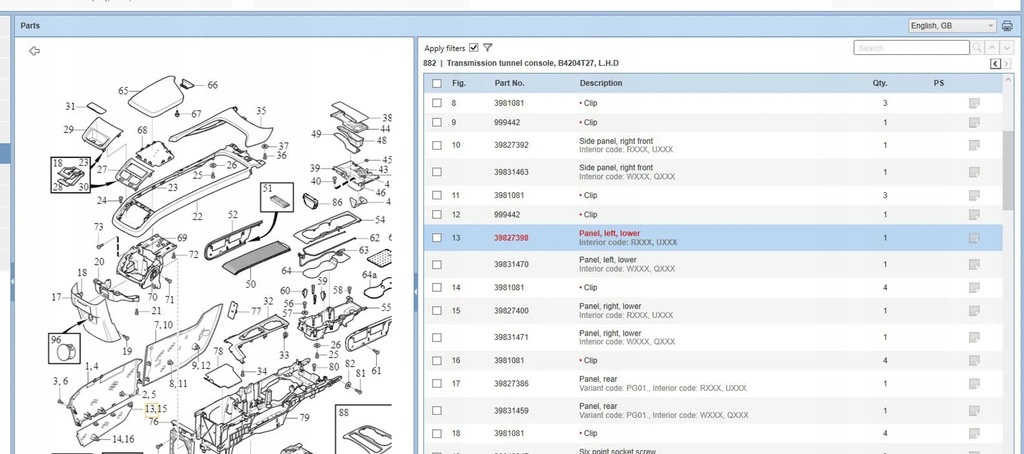The image size is (1024, 454).
Task: Select part number 39827386
Action: tap(511, 384)
